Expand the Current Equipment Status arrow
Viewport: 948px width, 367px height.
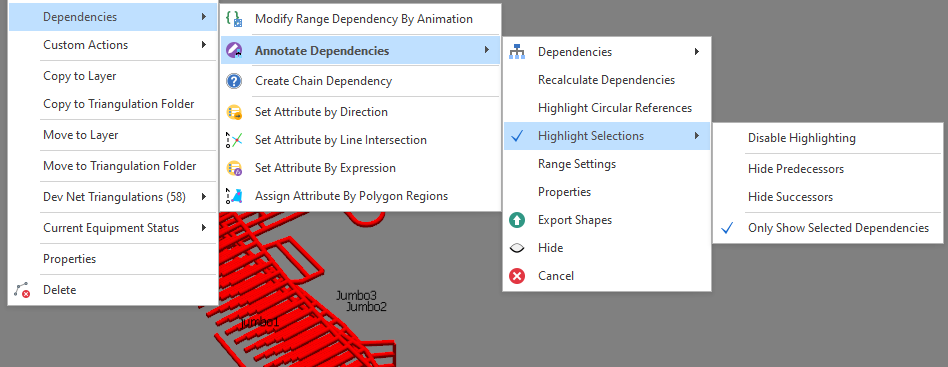coord(204,228)
